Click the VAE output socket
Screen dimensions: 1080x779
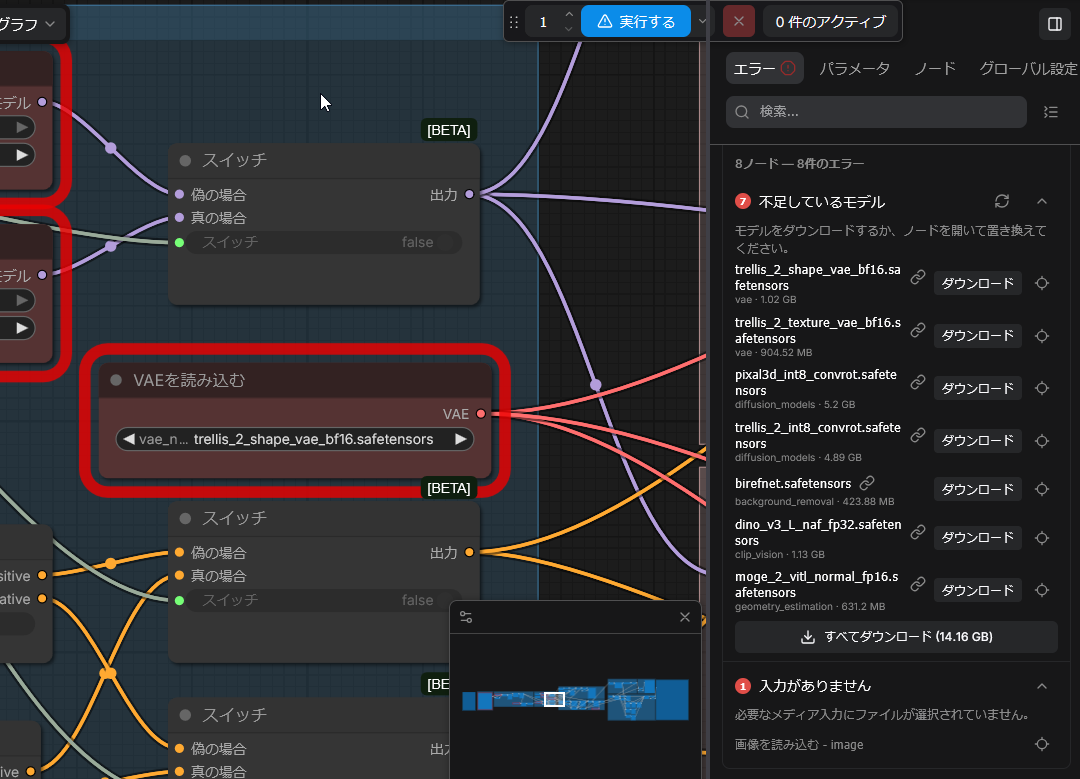(x=481, y=414)
